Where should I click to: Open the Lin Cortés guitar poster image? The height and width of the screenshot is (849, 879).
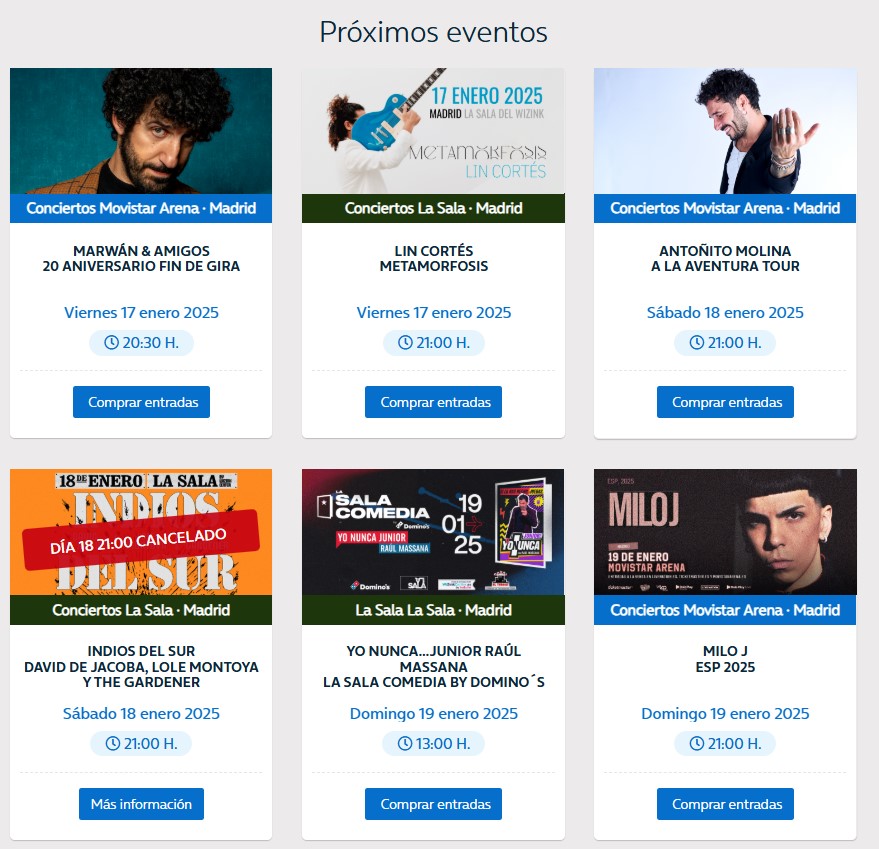tap(433, 131)
